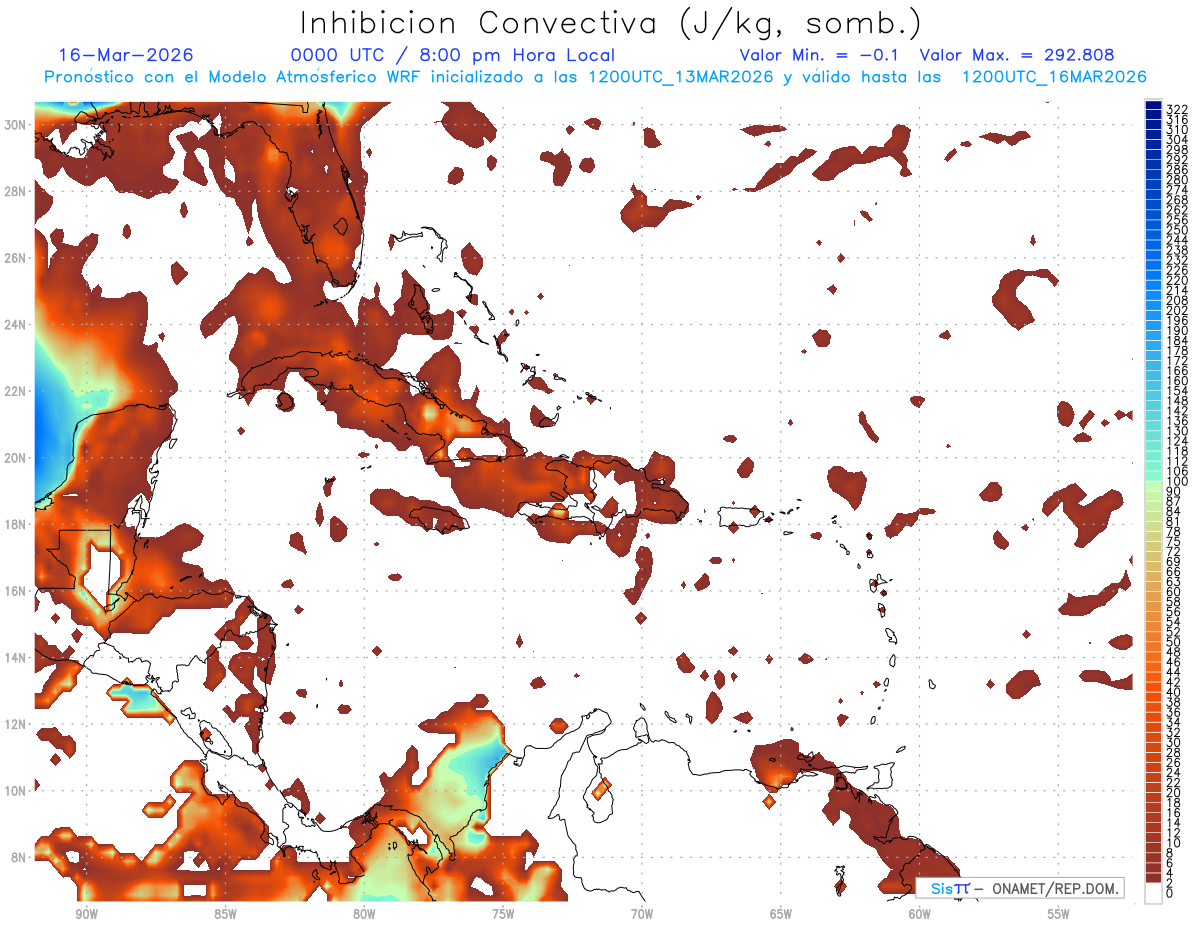Click the '14N' latitude label
The height and width of the screenshot is (927, 1200).
click(17, 657)
